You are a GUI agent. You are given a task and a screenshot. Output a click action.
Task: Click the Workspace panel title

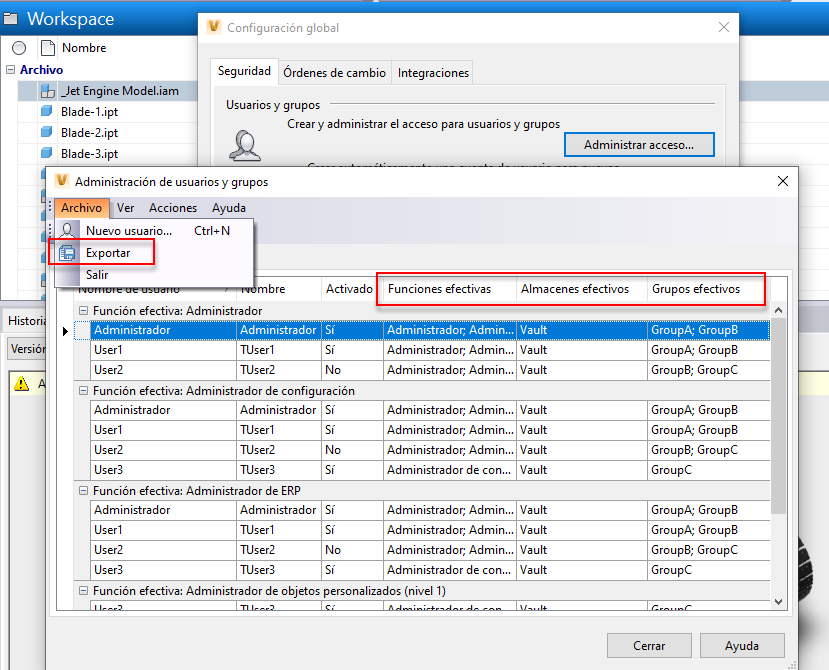click(70, 19)
